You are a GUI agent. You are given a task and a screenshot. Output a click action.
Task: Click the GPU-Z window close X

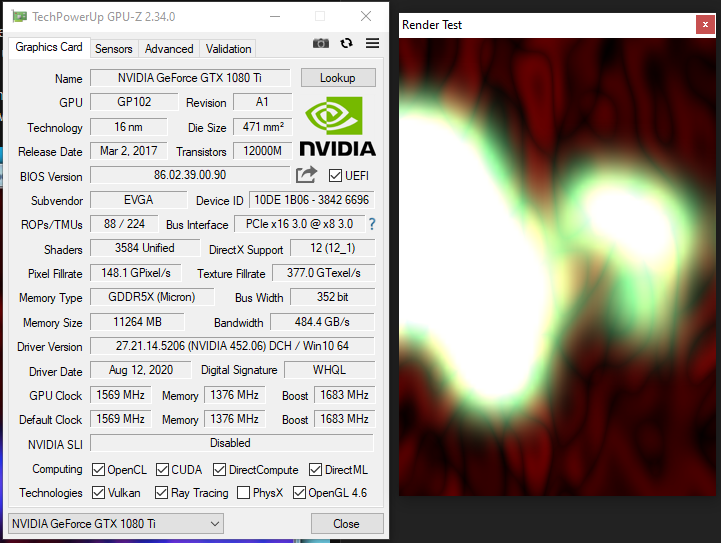(x=366, y=17)
